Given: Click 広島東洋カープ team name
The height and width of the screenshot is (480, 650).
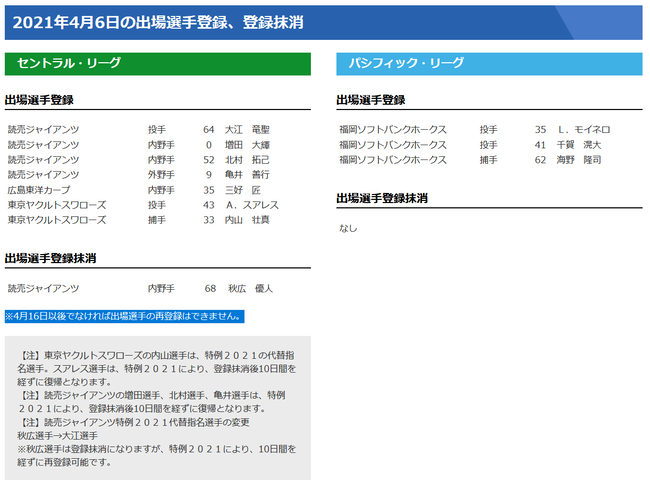Looking at the screenshot, I should (x=39, y=190).
